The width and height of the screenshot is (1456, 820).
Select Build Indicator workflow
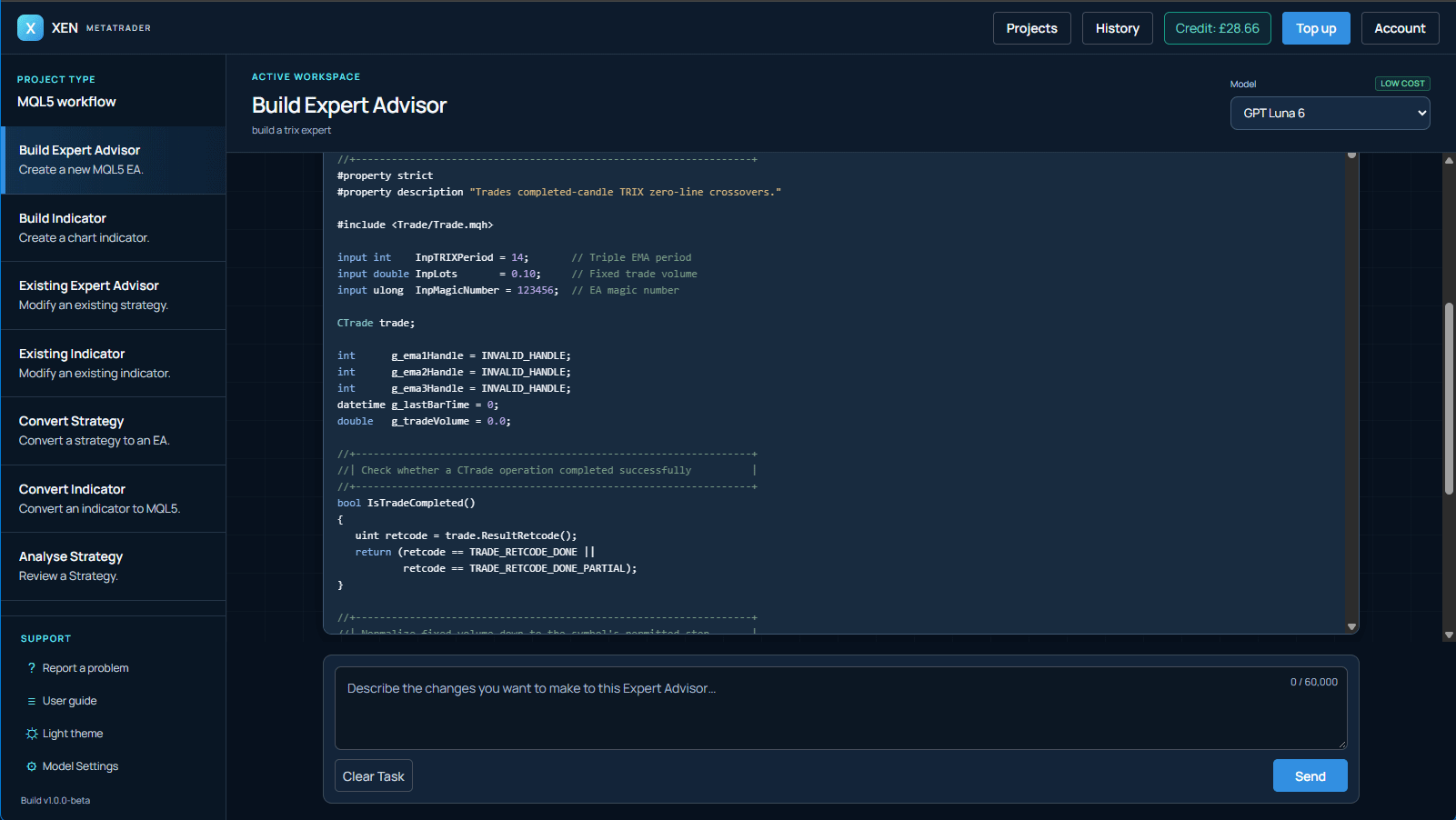point(113,227)
